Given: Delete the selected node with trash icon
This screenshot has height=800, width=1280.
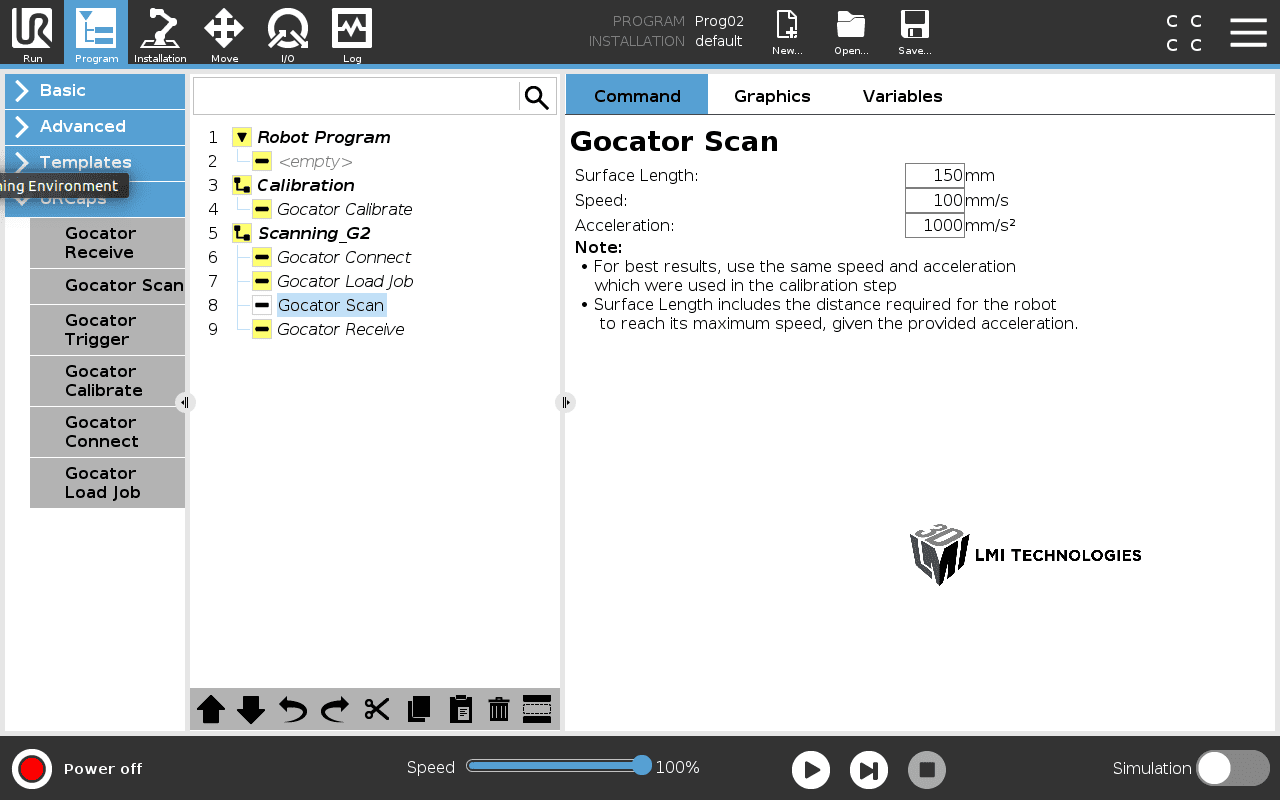Looking at the screenshot, I should (x=499, y=709).
